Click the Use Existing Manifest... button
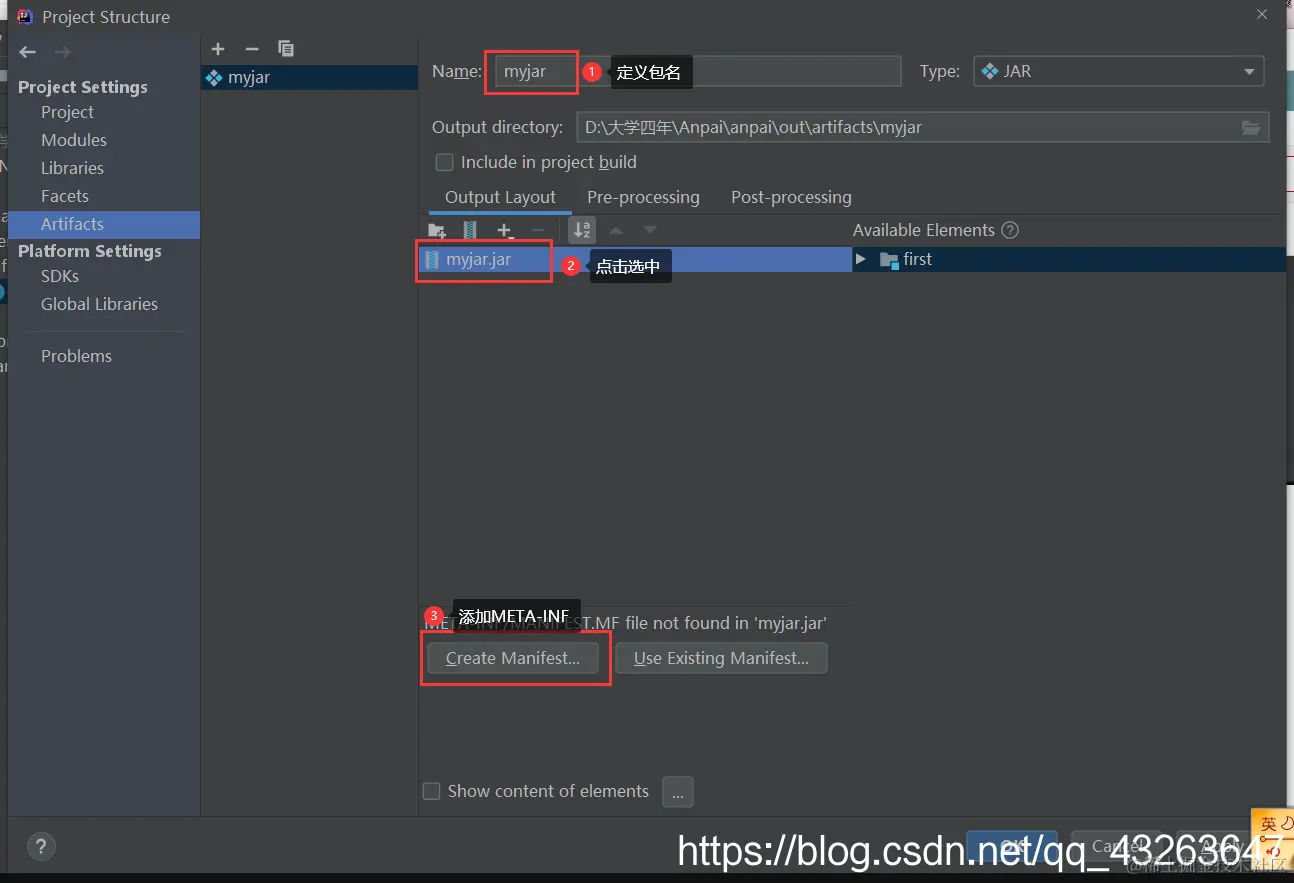The width and height of the screenshot is (1294, 883). [x=721, y=658]
